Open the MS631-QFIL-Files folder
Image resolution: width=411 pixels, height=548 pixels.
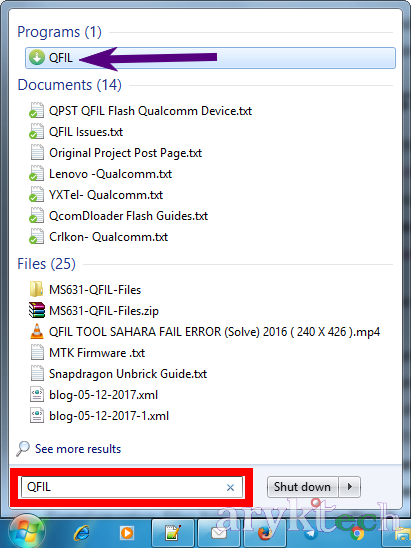[x=85, y=289]
